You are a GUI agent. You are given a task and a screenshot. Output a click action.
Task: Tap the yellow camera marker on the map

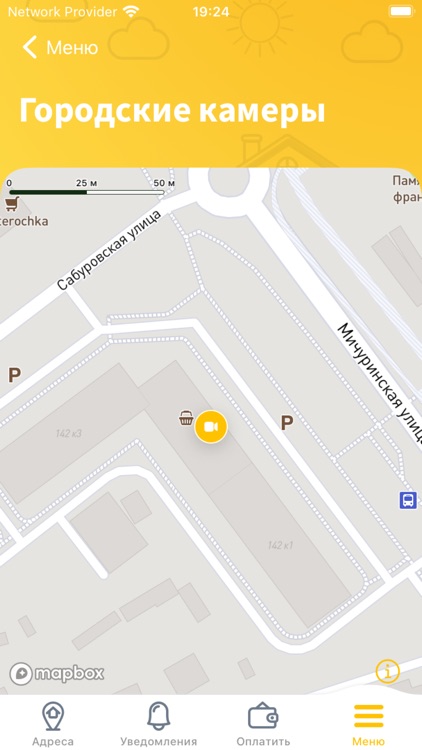211,426
